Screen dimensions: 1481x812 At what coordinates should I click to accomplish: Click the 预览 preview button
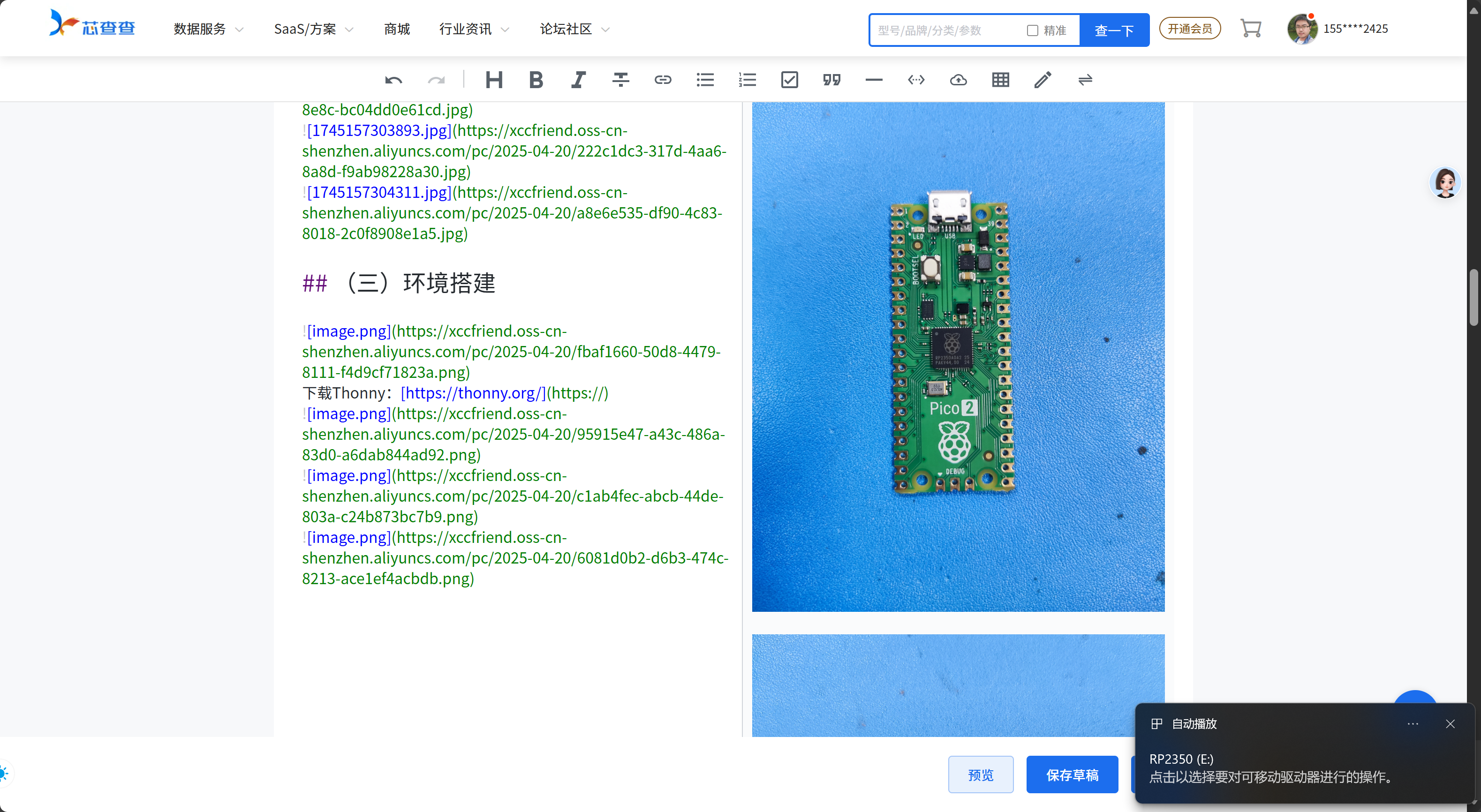coord(980,774)
